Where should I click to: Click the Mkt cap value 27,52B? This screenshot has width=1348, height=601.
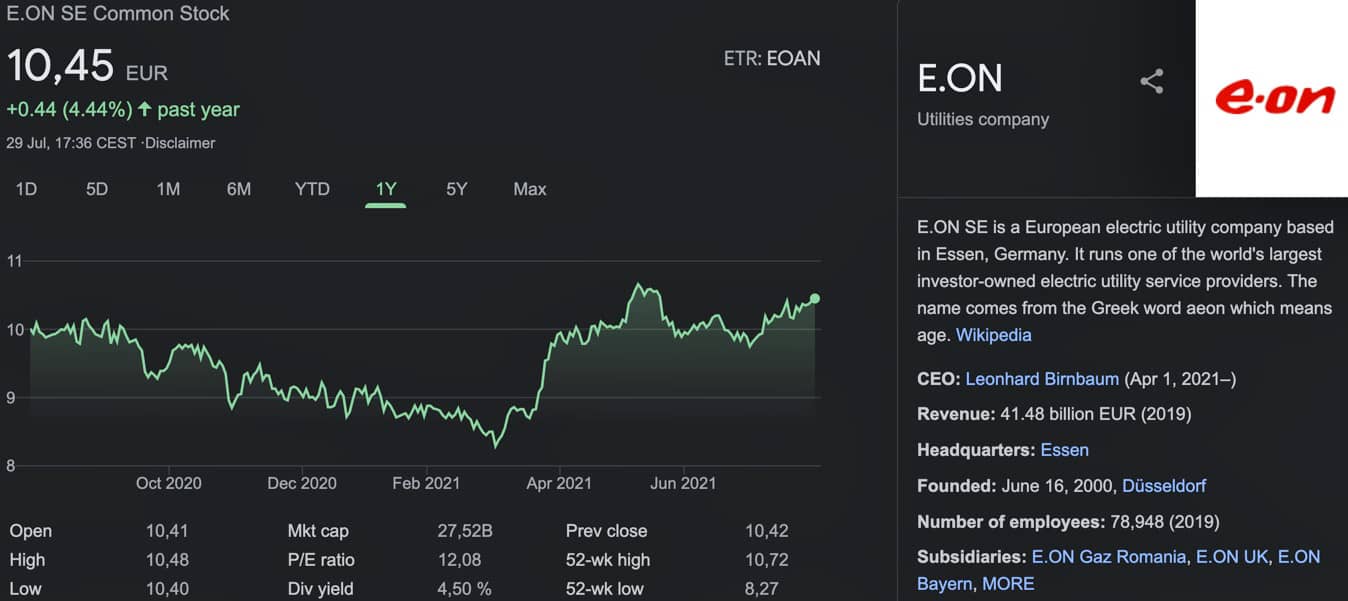point(465,531)
